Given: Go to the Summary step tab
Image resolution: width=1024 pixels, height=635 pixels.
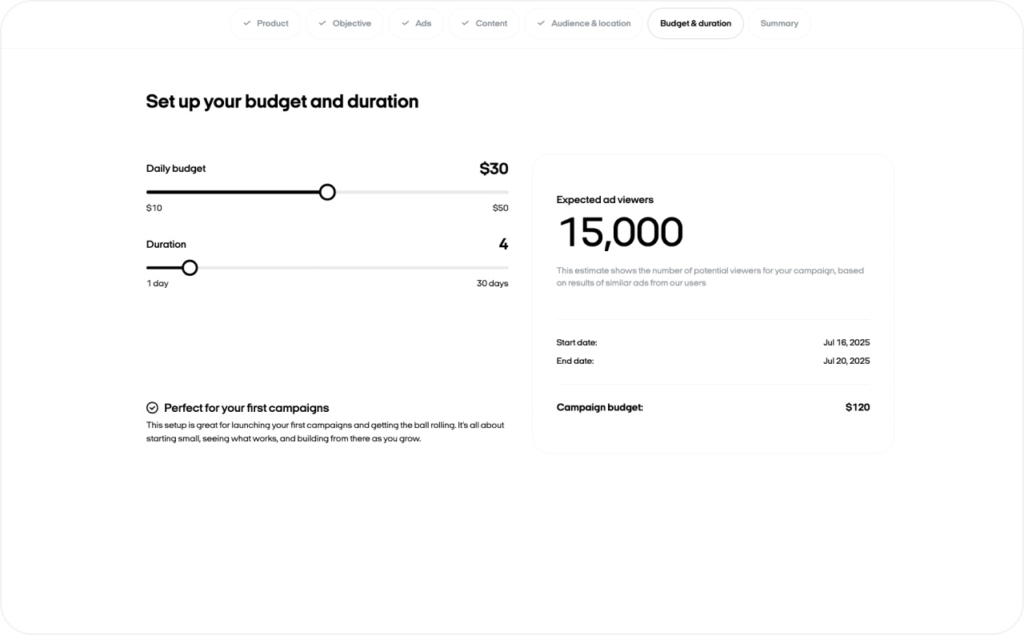Looking at the screenshot, I should pos(779,23).
